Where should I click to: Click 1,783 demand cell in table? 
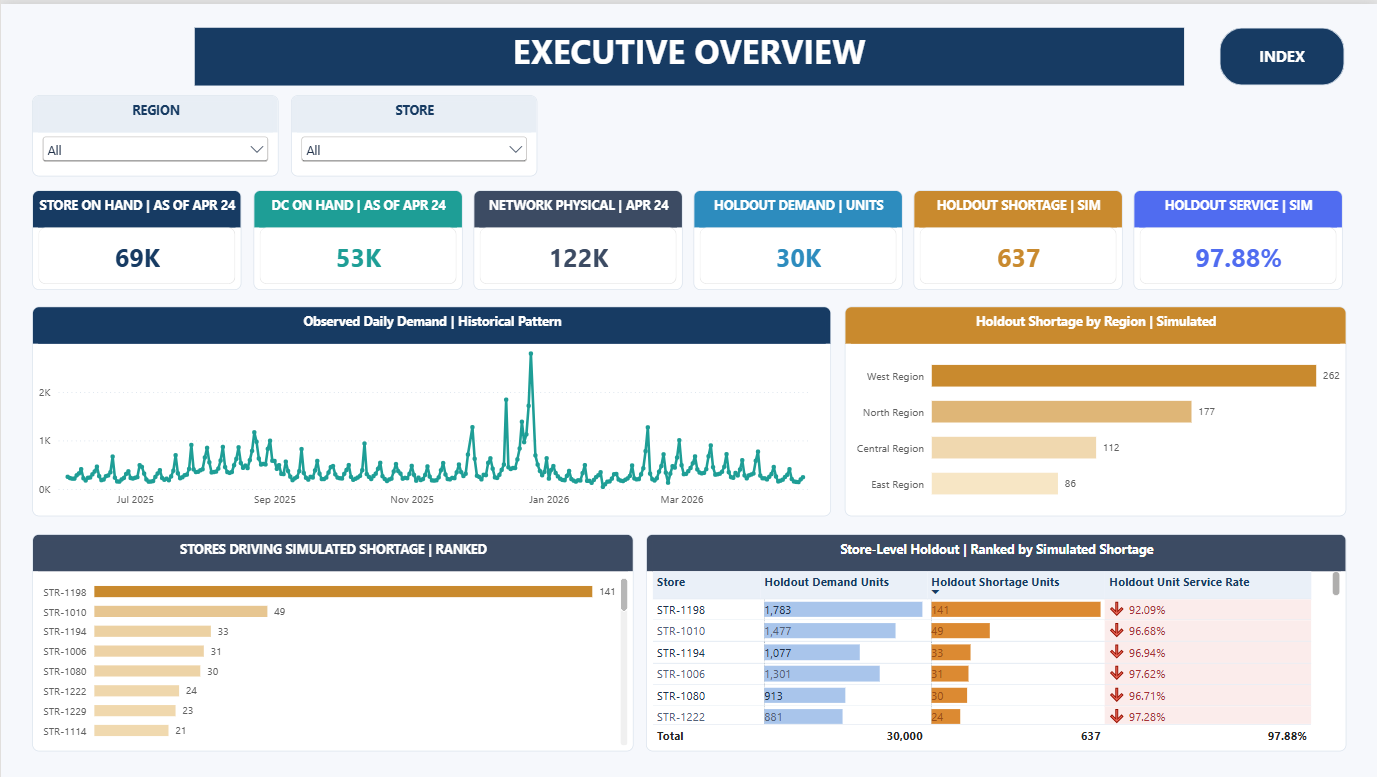pyautogui.click(x=843, y=609)
